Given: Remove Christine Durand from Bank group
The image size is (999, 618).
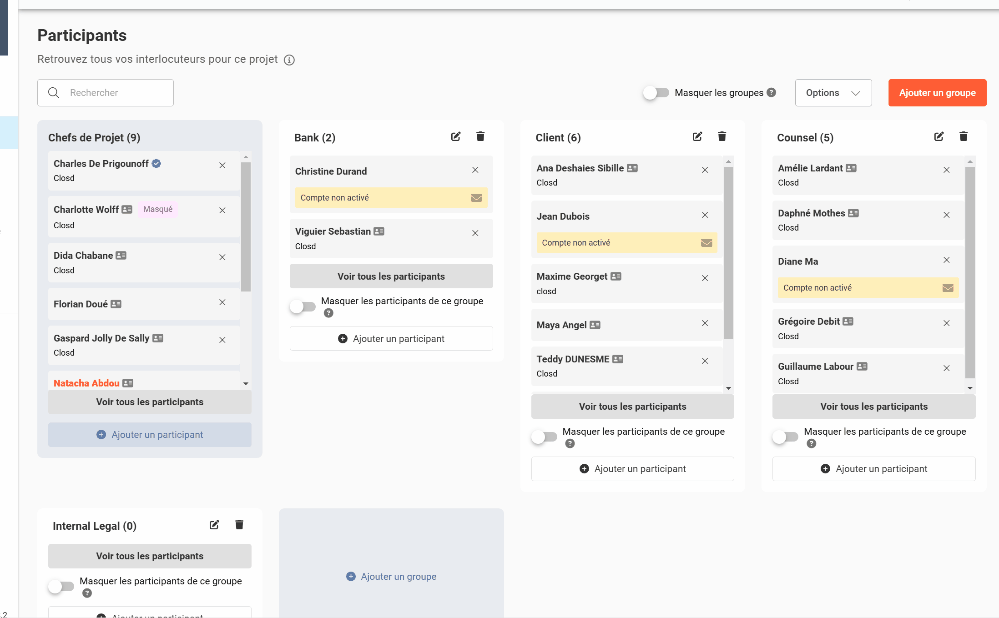Looking at the screenshot, I should 475,171.
